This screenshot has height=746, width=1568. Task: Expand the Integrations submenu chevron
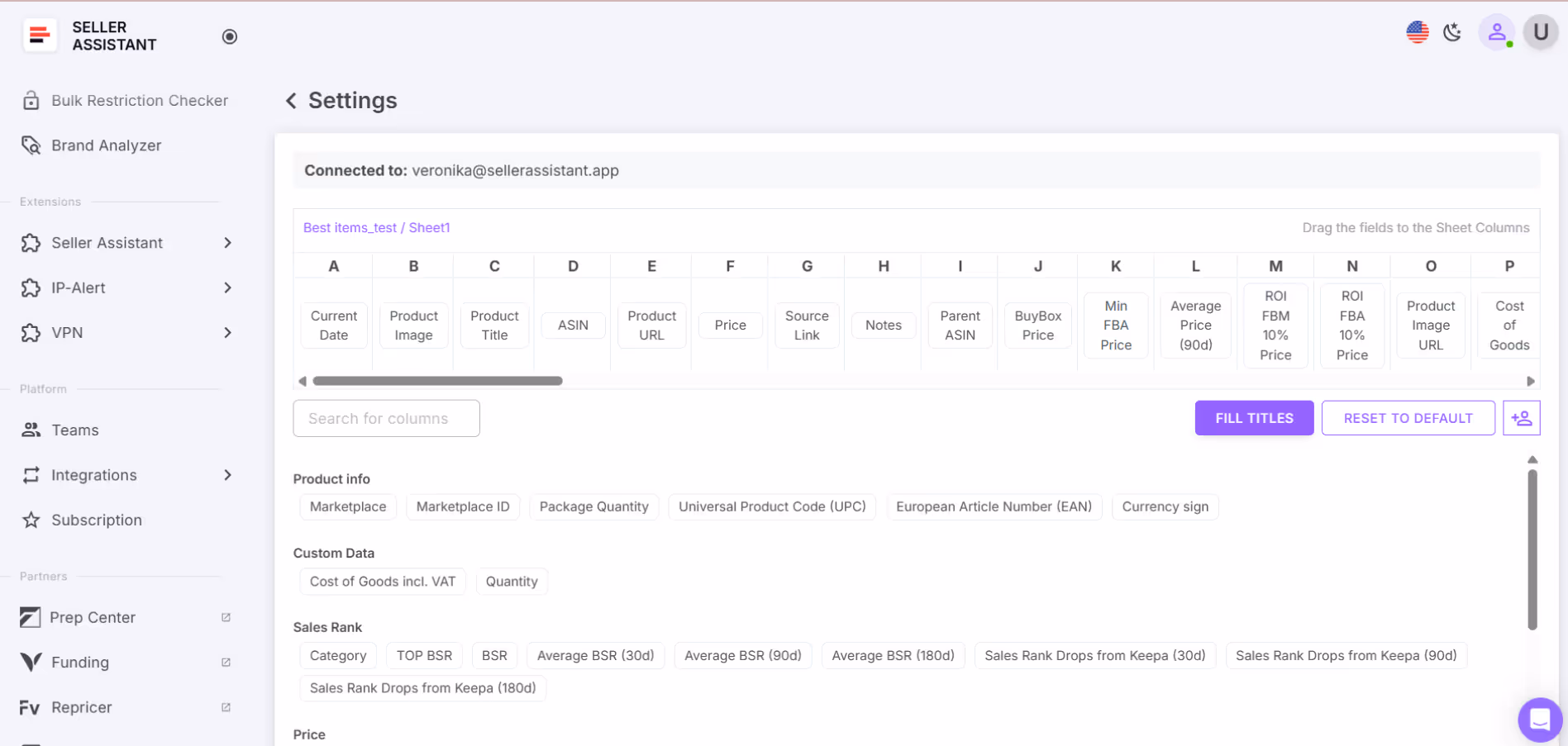pos(227,475)
